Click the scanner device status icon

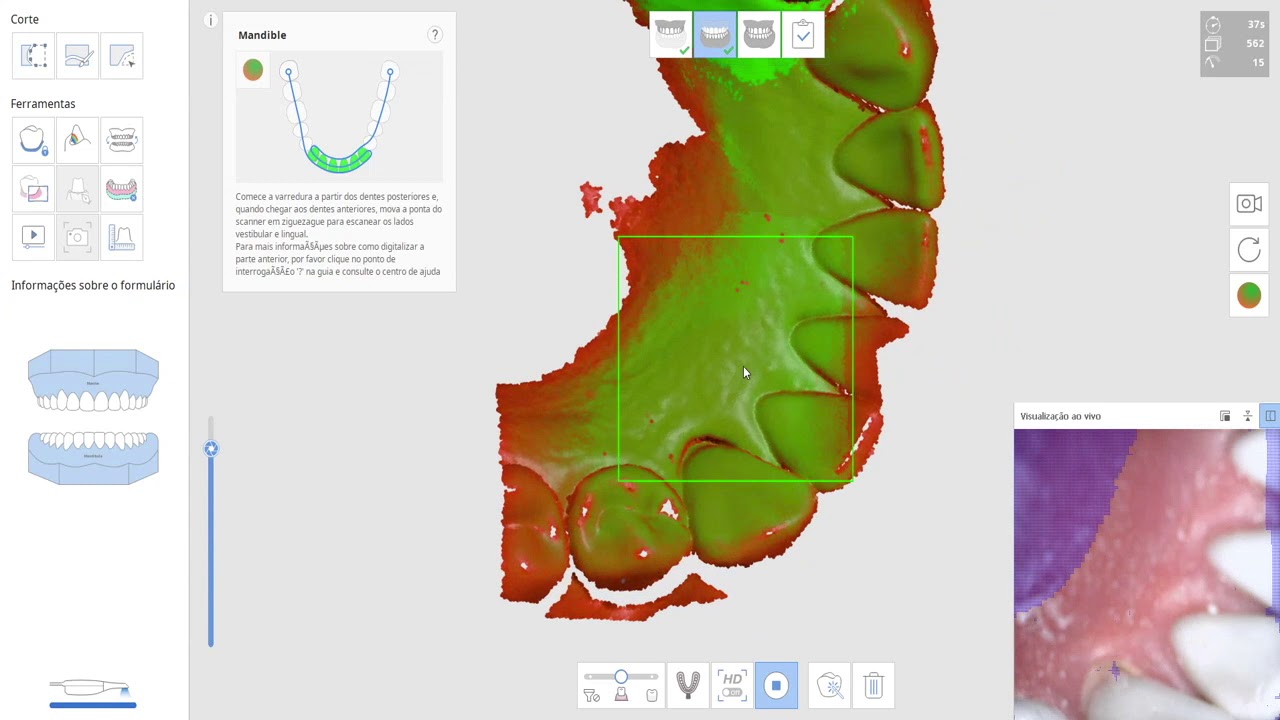tap(92, 691)
